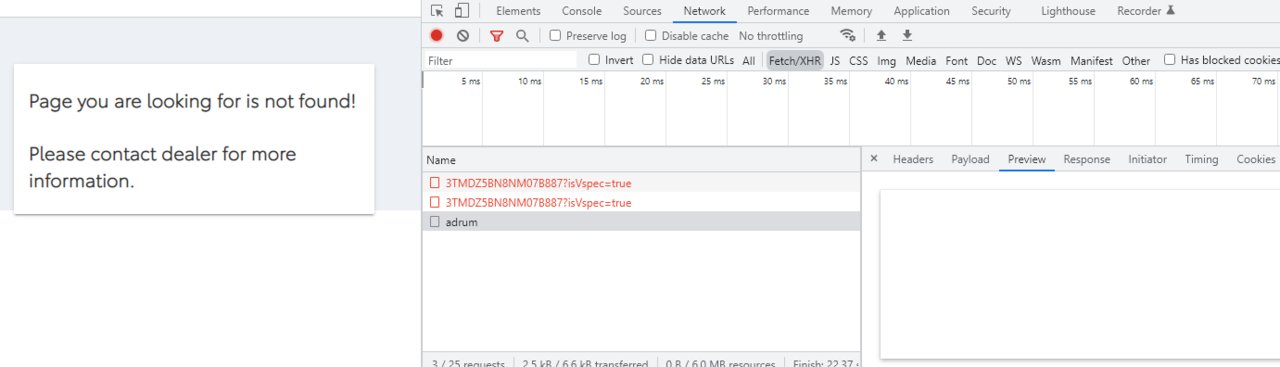Activate the inspect element picker icon

point(437,11)
